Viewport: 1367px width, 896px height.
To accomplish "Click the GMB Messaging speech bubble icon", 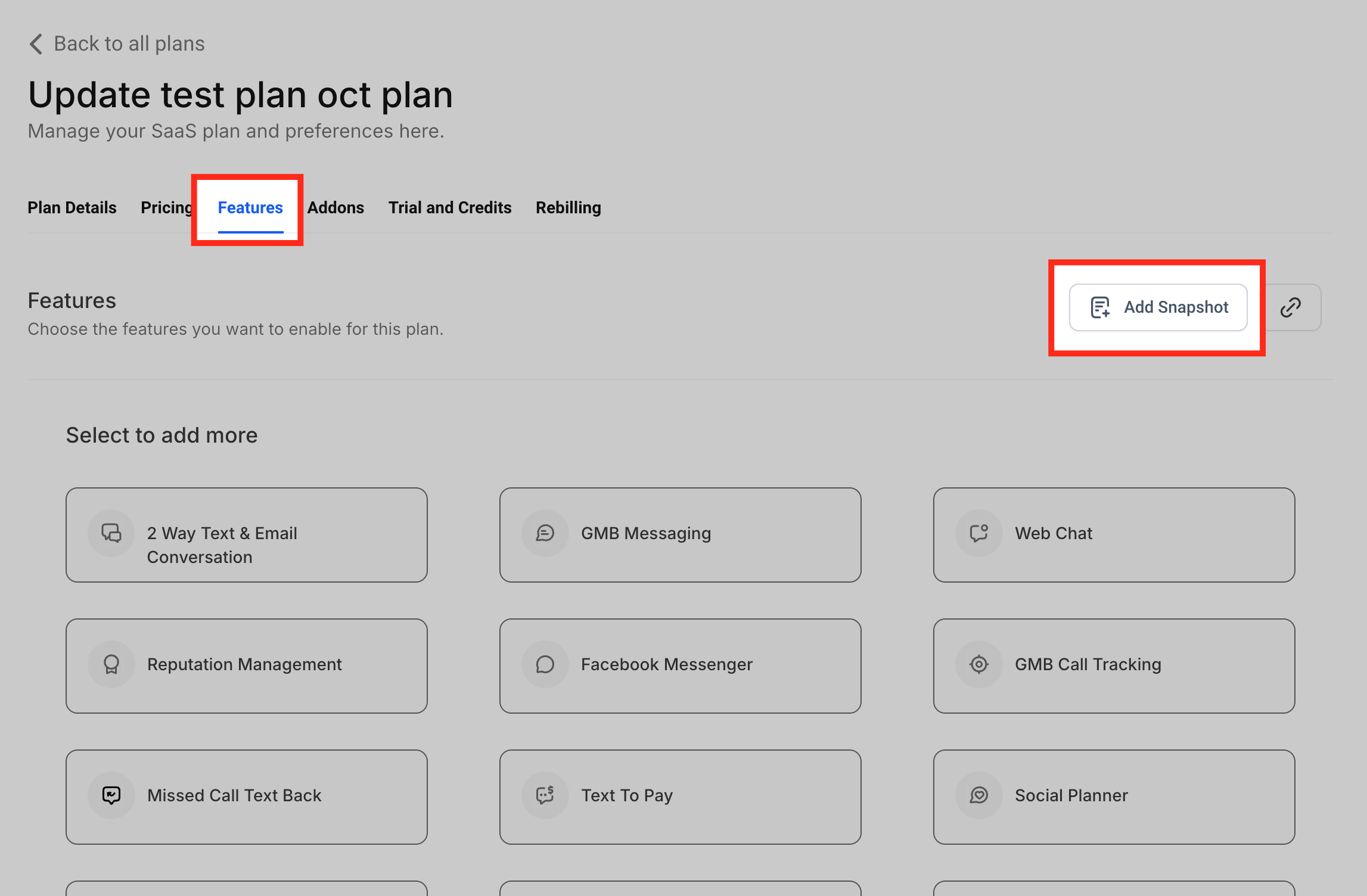I will (x=545, y=533).
